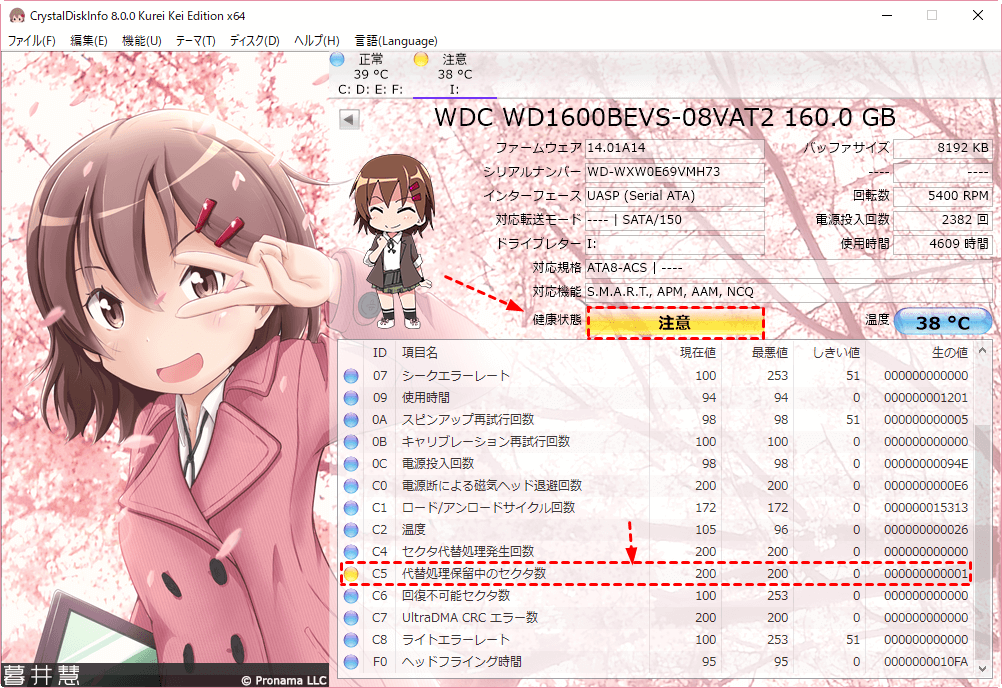Select the スピンアップ再試行回数 row

pos(656,420)
